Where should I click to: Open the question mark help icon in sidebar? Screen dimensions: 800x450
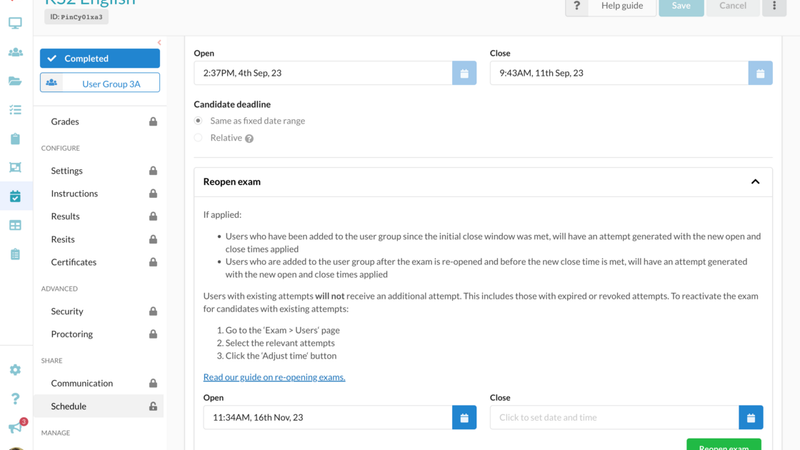[x=15, y=398]
